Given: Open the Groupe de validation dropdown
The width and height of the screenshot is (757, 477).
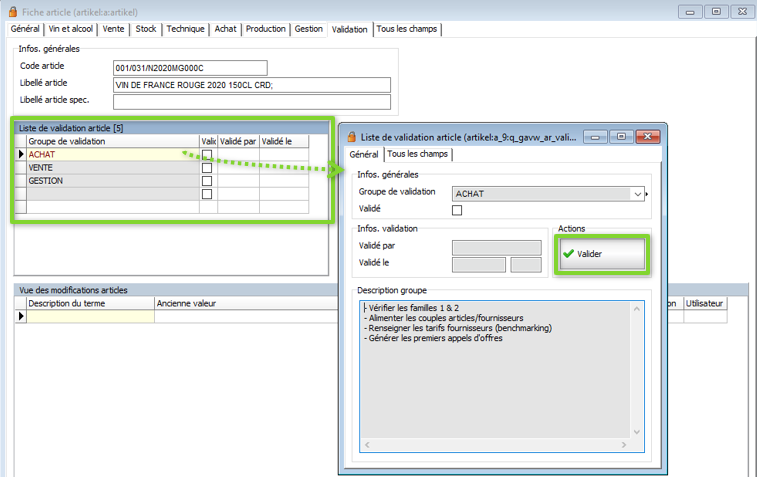Looking at the screenshot, I should (x=637, y=194).
